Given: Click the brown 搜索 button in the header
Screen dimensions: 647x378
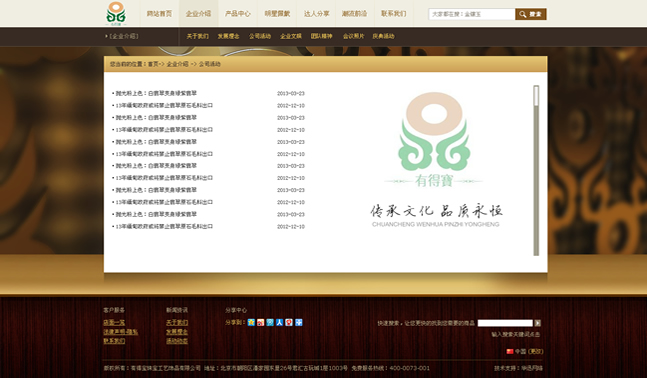Looking at the screenshot, I should [531, 14].
